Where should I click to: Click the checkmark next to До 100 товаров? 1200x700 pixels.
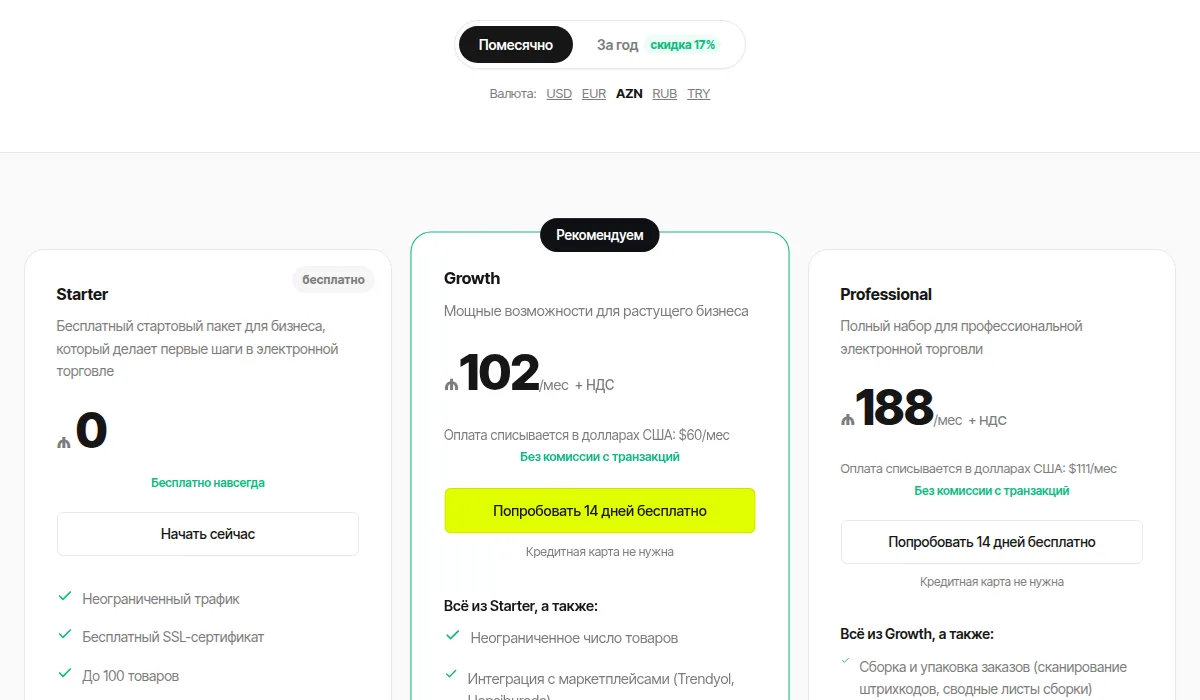tap(65, 674)
